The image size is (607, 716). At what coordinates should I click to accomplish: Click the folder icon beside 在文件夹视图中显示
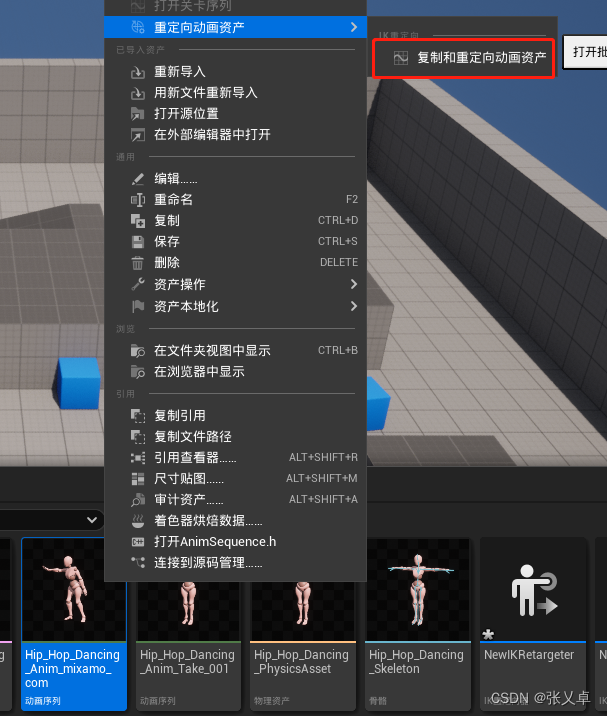138,351
